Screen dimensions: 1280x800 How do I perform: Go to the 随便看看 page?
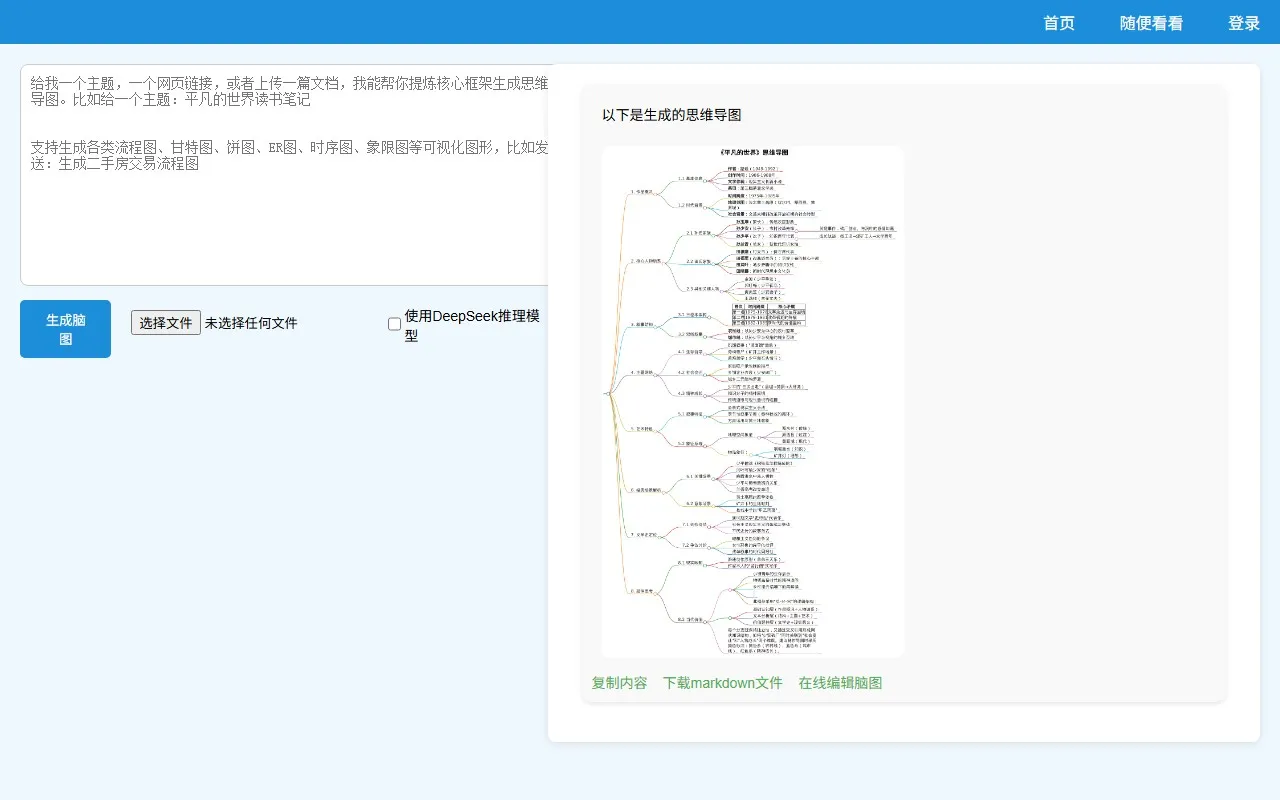coord(1151,23)
